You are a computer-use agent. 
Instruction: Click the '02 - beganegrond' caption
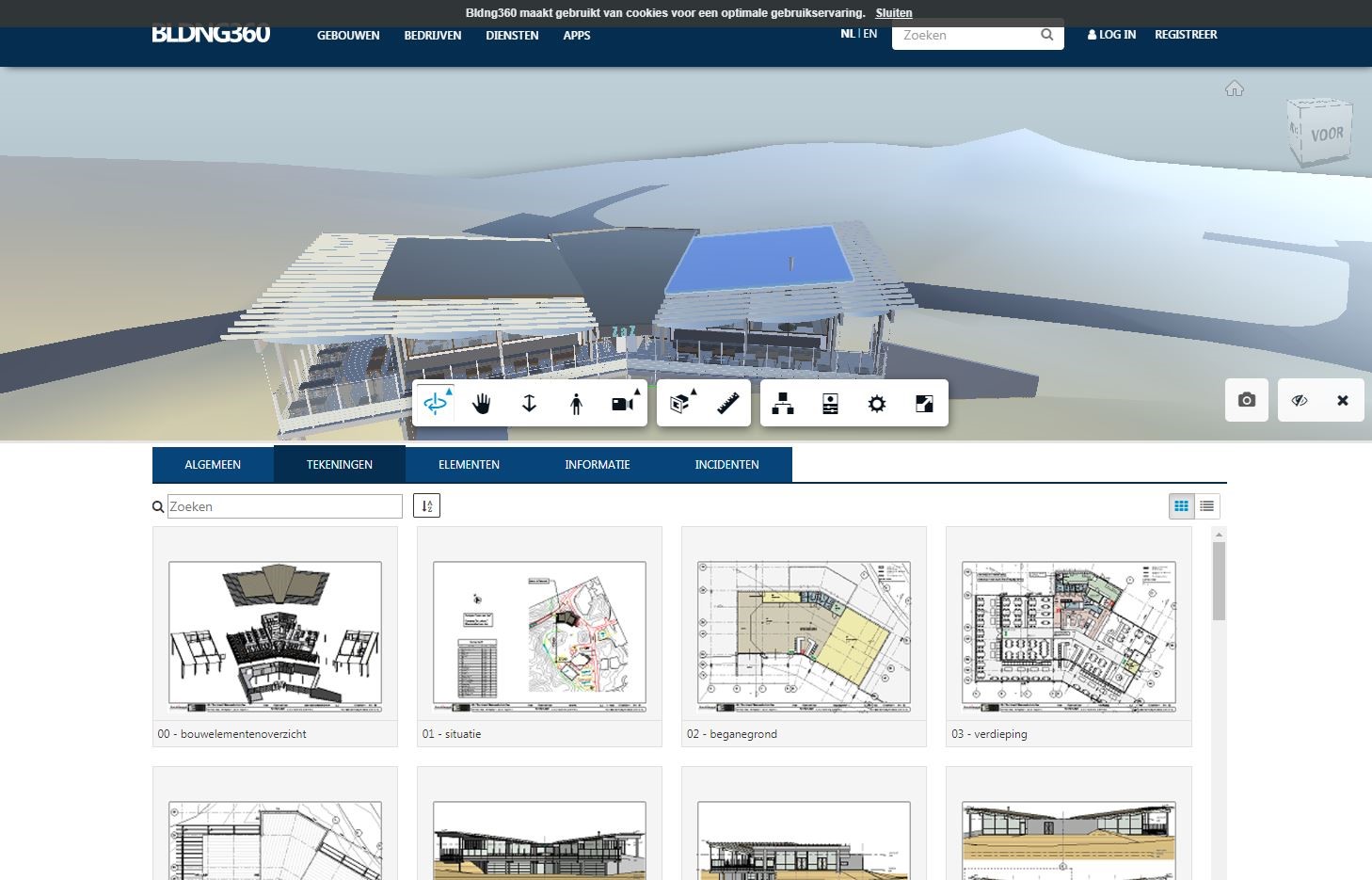(x=732, y=734)
